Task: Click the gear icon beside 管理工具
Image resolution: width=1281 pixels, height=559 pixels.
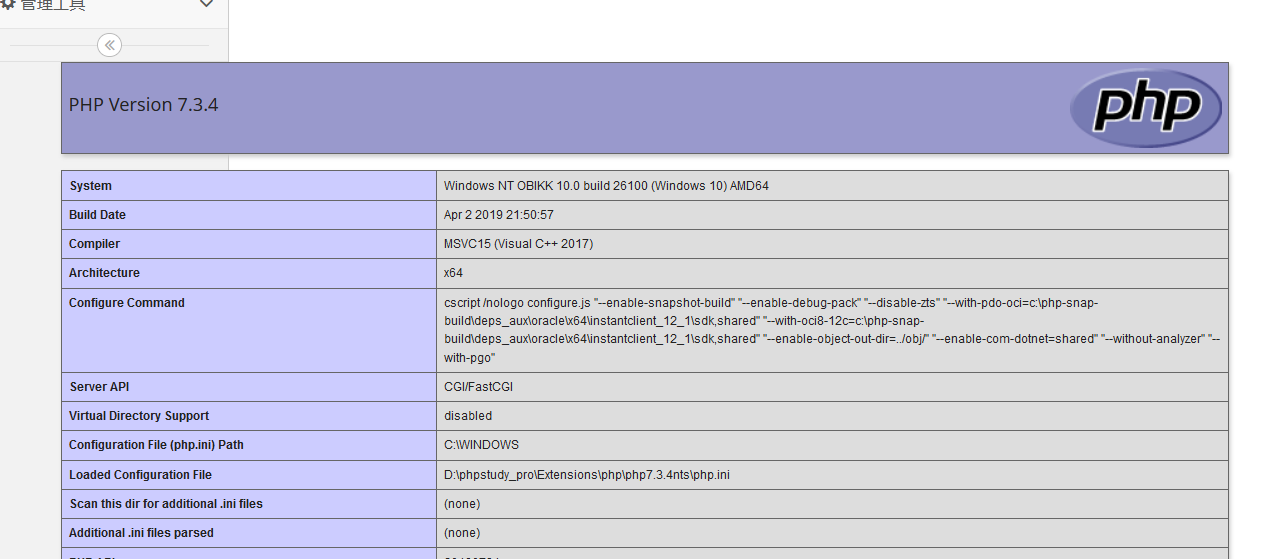Action: pyautogui.click(x=8, y=5)
